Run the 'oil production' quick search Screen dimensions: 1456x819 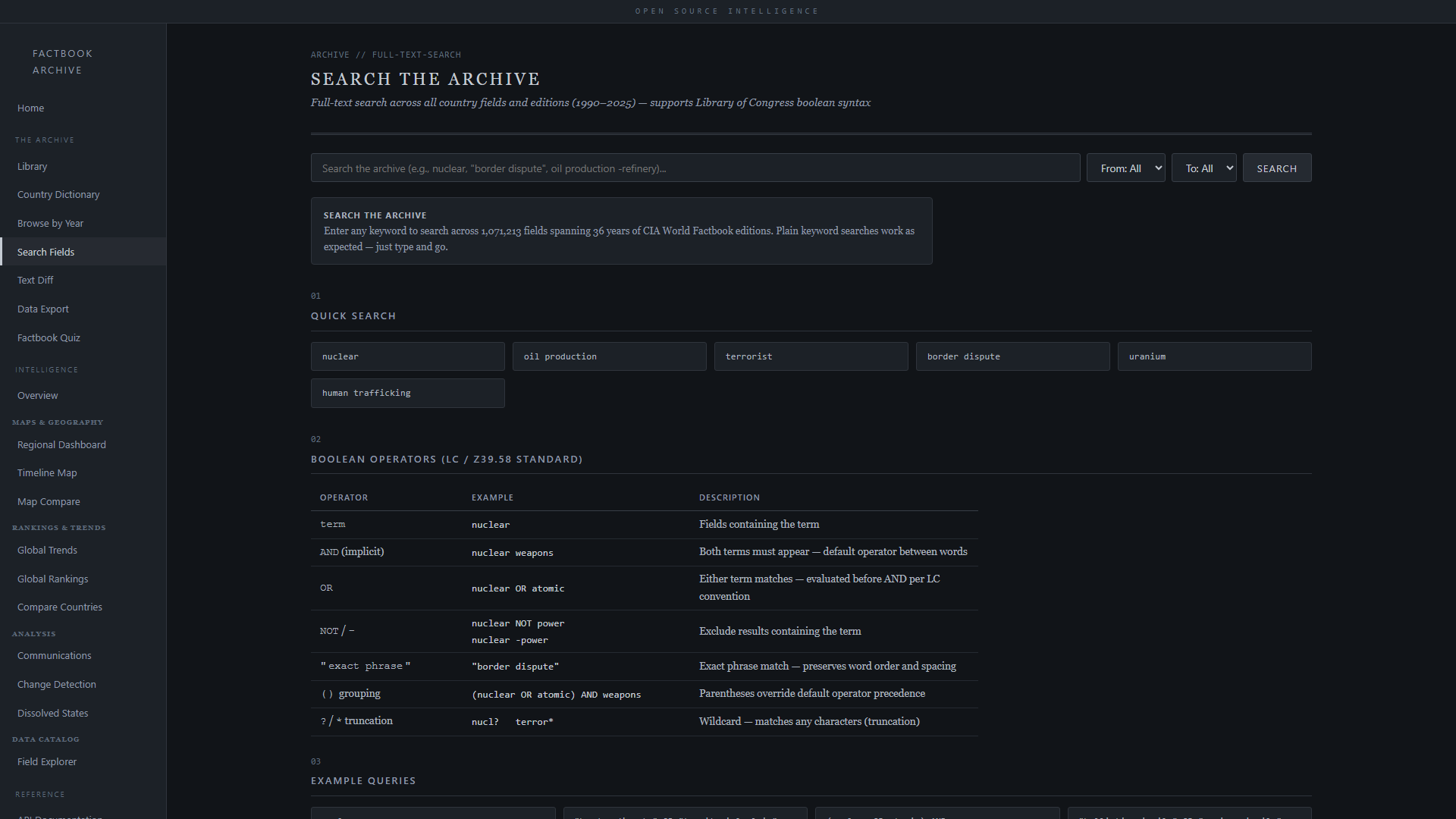click(x=609, y=356)
